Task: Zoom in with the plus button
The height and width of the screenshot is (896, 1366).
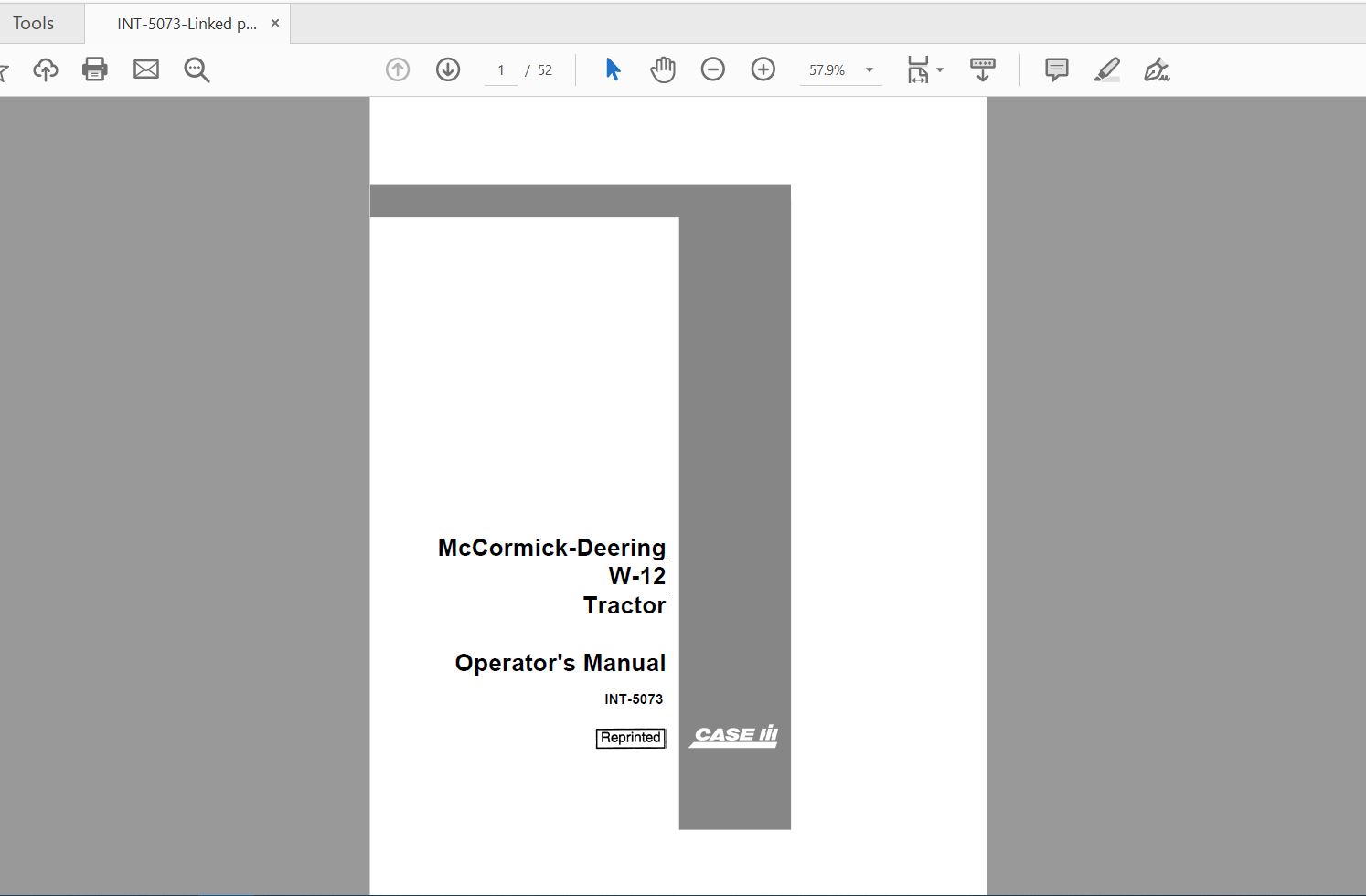Action: (763, 69)
